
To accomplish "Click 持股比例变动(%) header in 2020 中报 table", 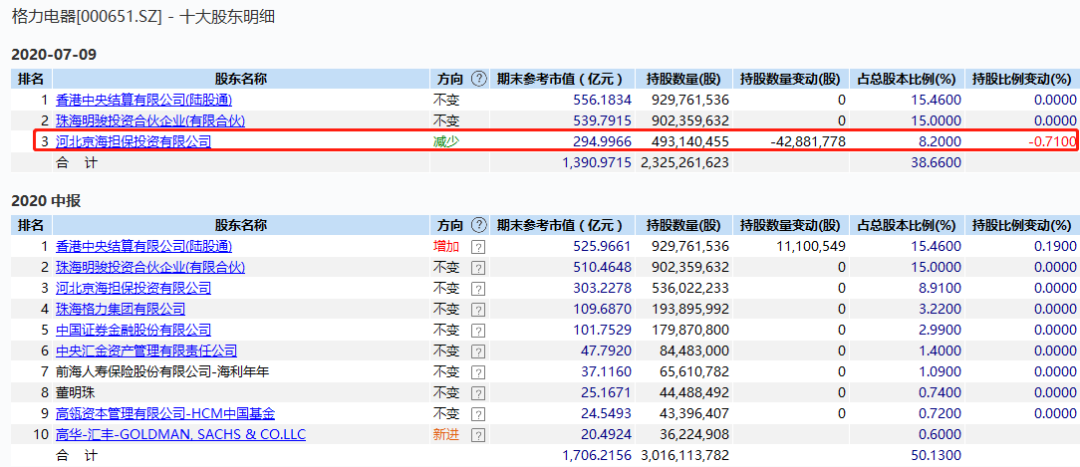I will [1021, 225].
